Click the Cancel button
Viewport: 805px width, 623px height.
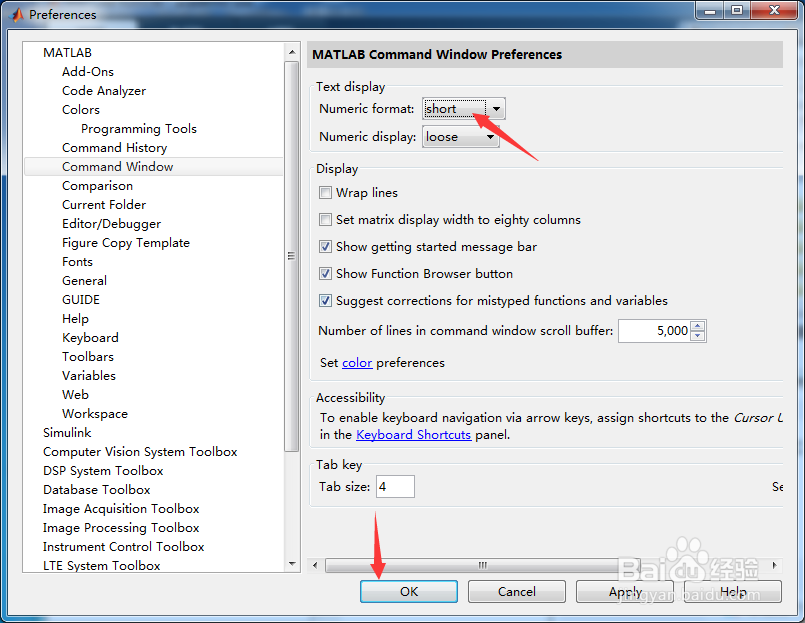click(516, 592)
